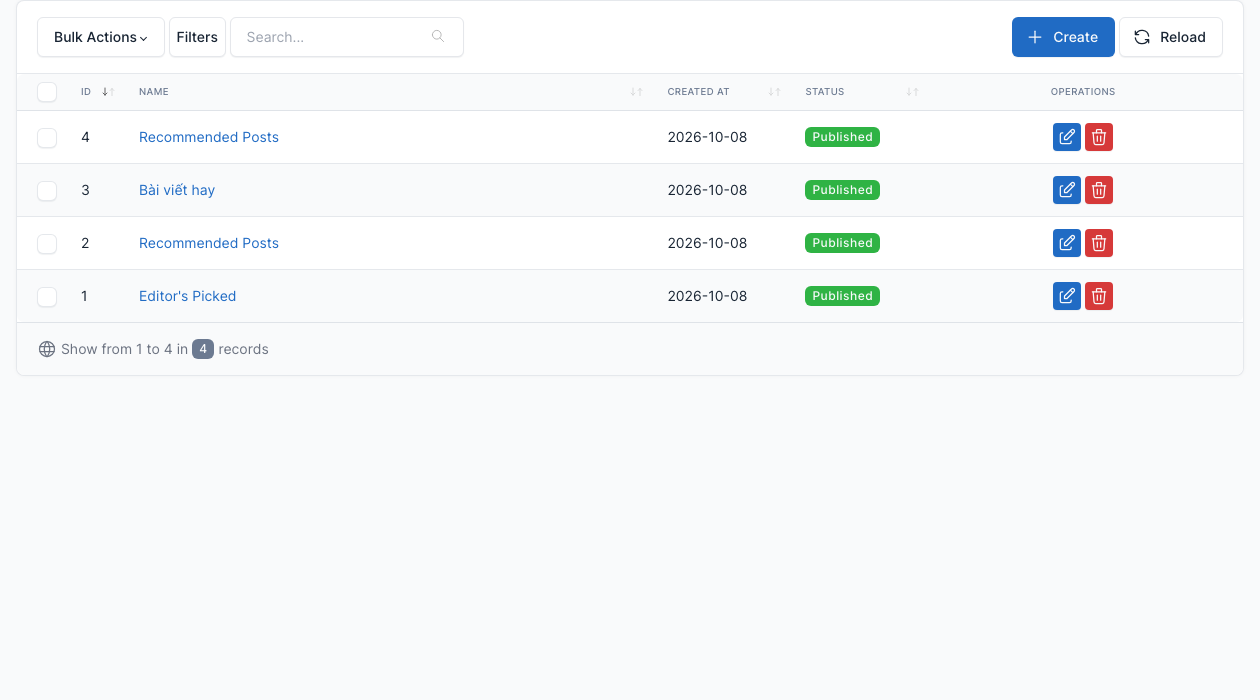Select the Bài viết hay row checkbox
This screenshot has width=1260, height=700.
click(47, 190)
